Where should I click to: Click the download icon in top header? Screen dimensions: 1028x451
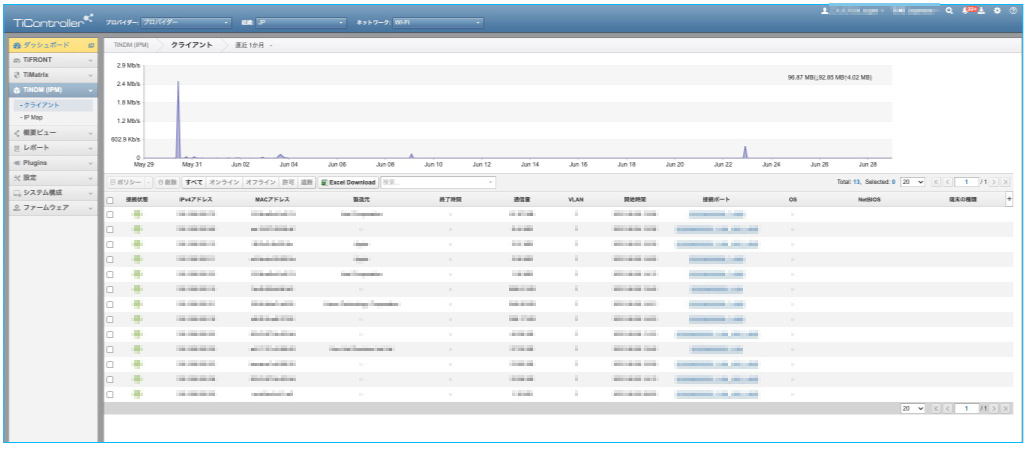(982, 11)
